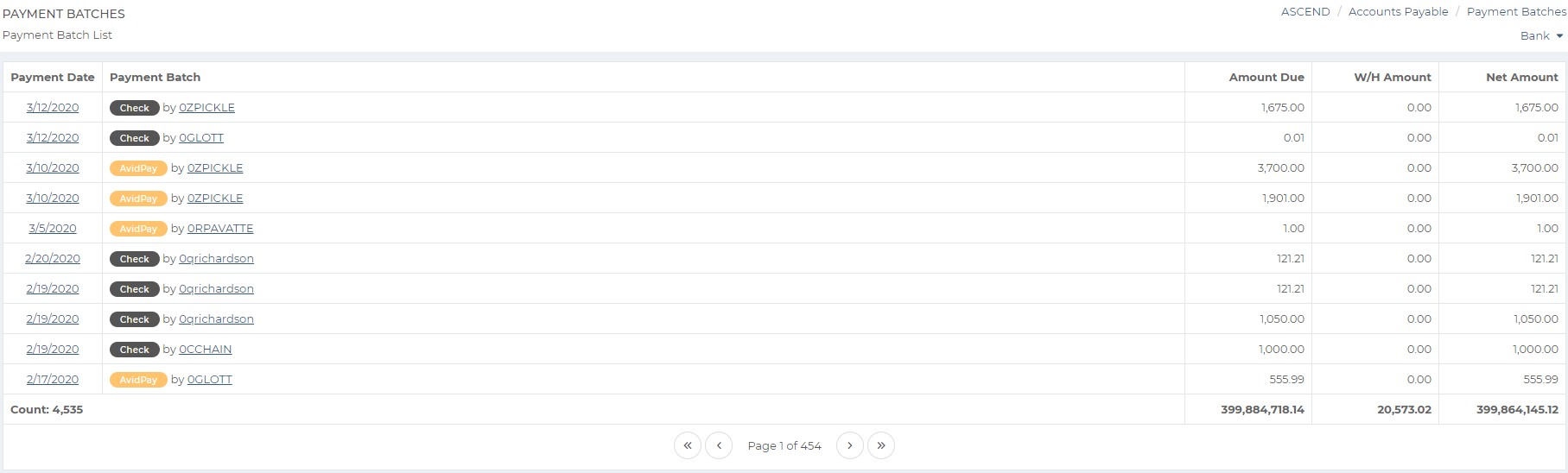Select the Count: 4,535 footer text
Screen dimensions: 1568x473
47,409
